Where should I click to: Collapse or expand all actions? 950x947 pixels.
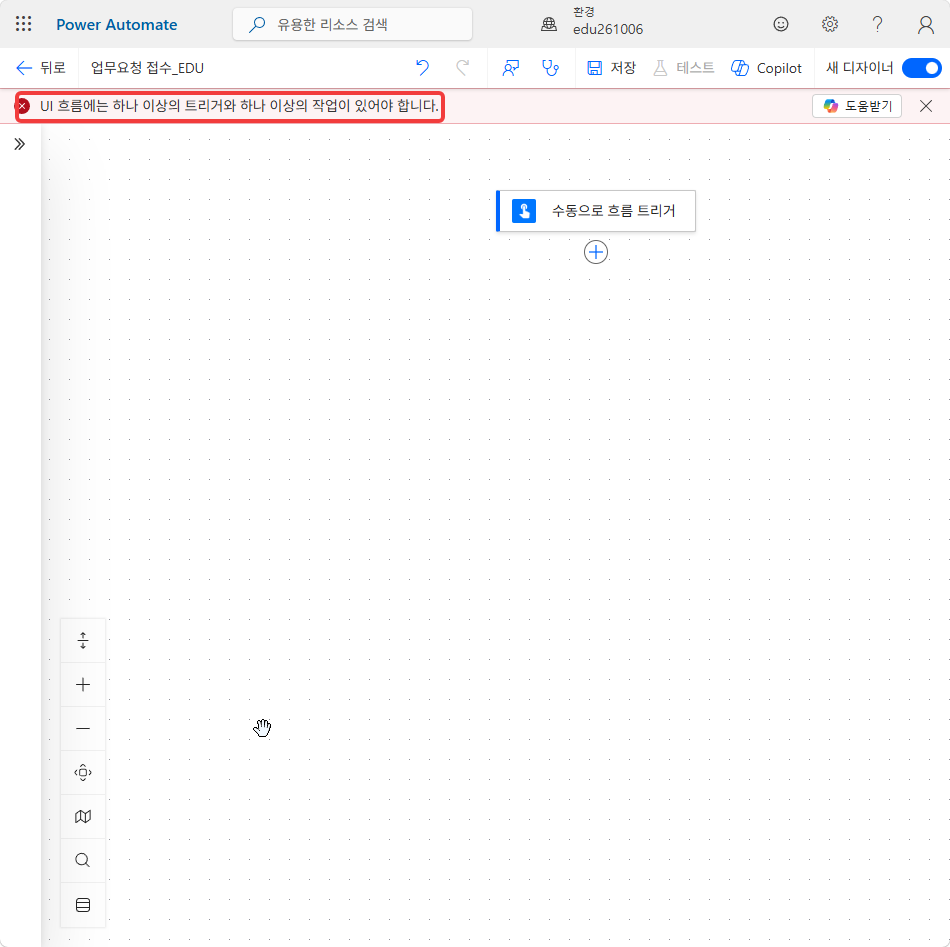(83, 640)
